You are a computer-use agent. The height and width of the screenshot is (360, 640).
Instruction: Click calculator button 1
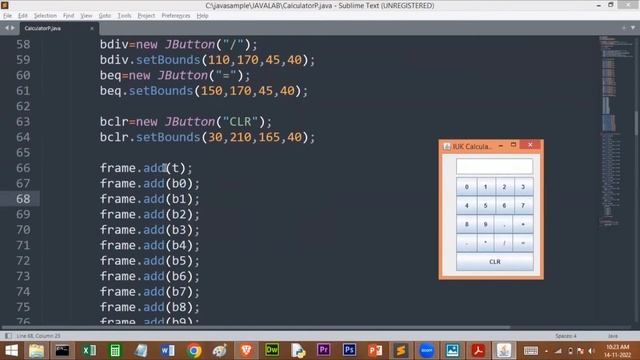[485, 187]
